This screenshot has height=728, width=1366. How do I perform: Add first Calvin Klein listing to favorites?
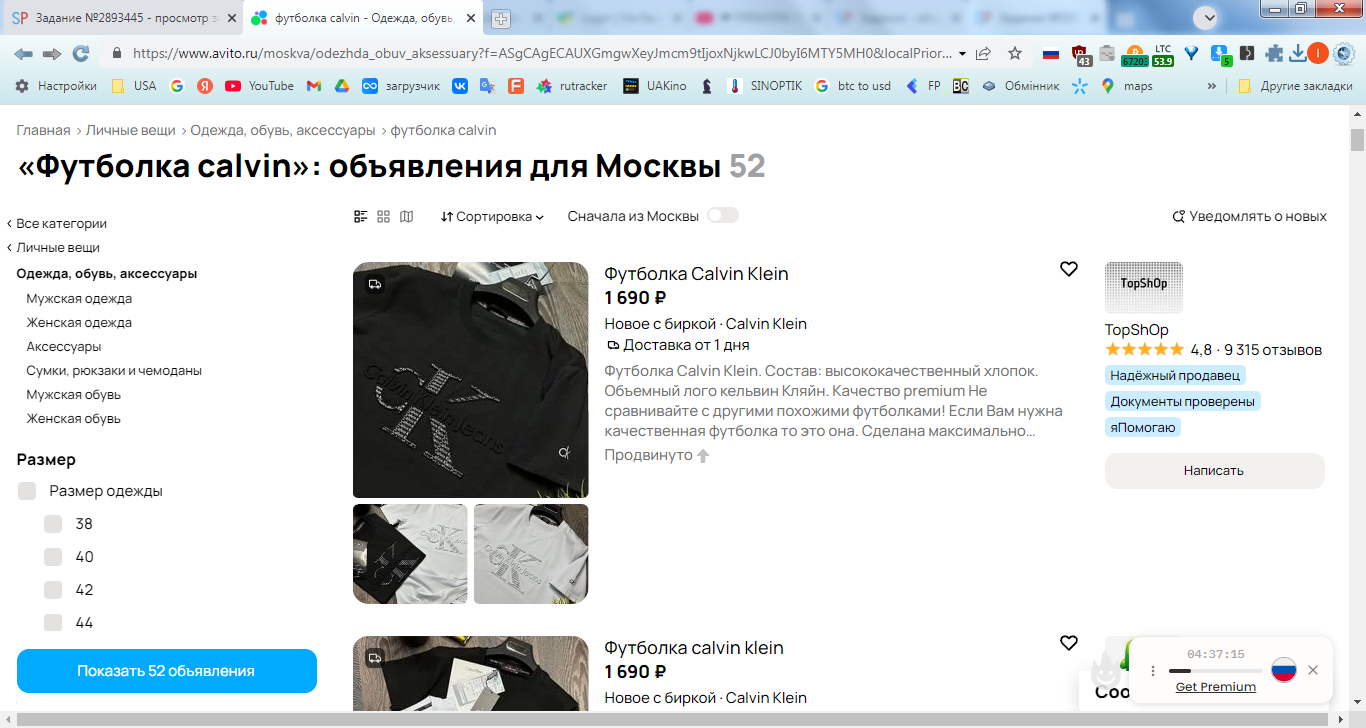tap(1069, 269)
